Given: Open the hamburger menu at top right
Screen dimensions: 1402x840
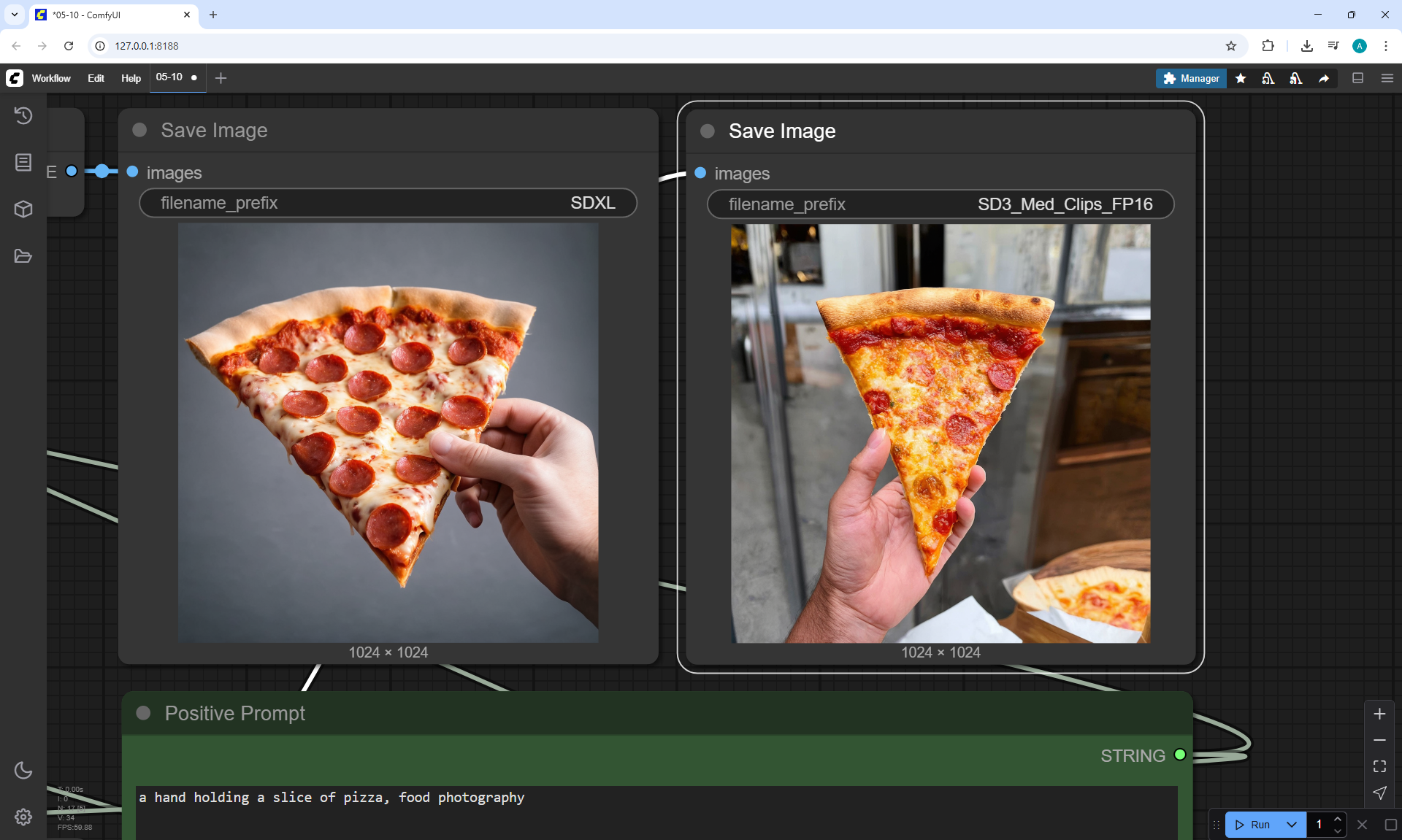Looking at the screenshot, I should pyautogui.click(x=1387, y=78).
